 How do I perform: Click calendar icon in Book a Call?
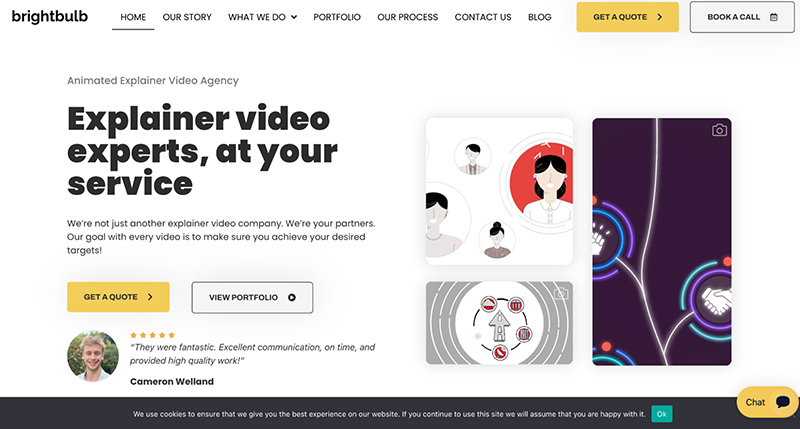[773, 17]
